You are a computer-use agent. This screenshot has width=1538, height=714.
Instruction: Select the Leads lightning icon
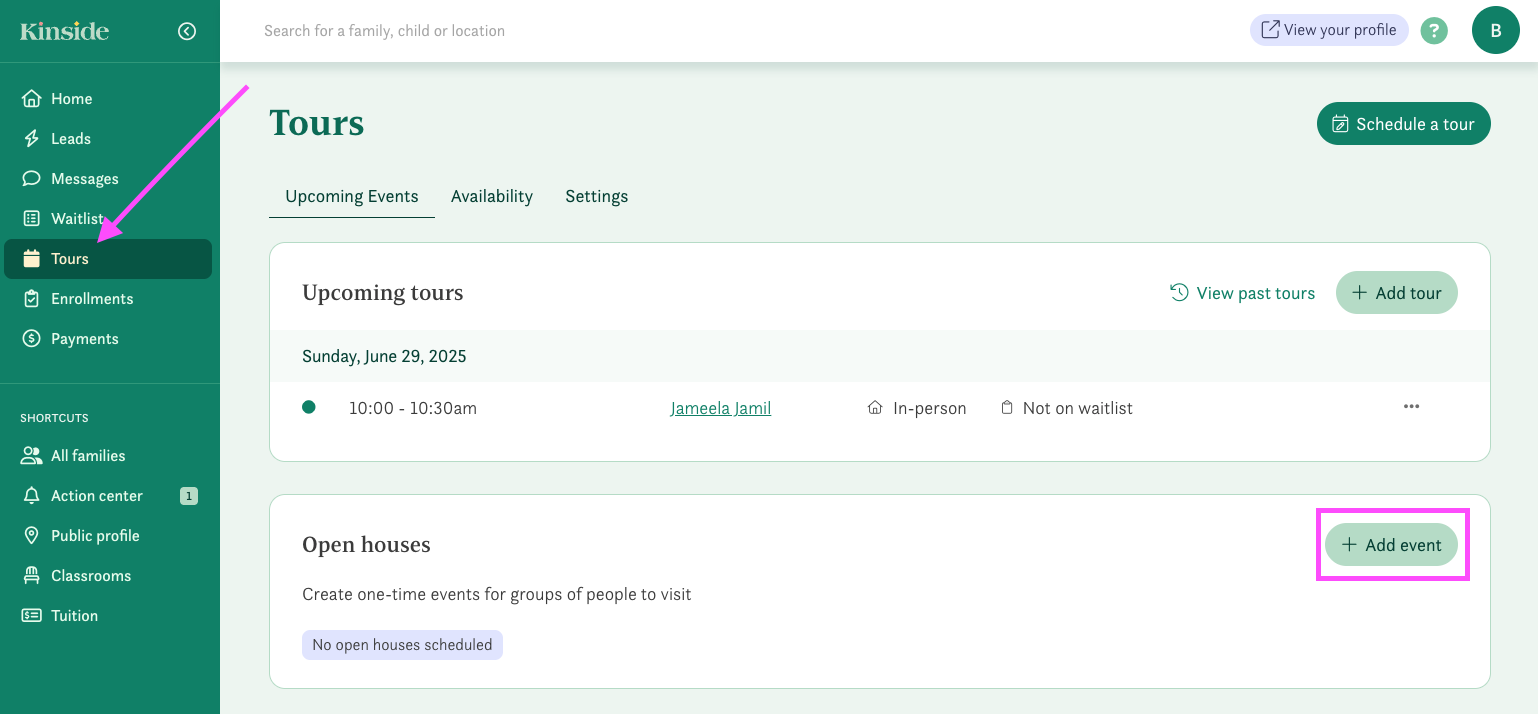[x=31, y=138]
